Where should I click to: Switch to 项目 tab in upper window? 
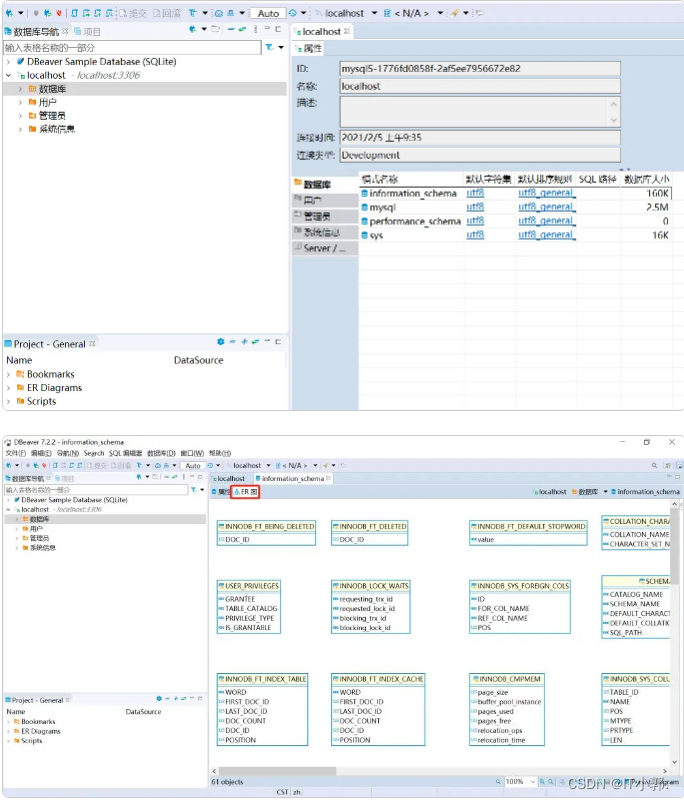(87, 32)
